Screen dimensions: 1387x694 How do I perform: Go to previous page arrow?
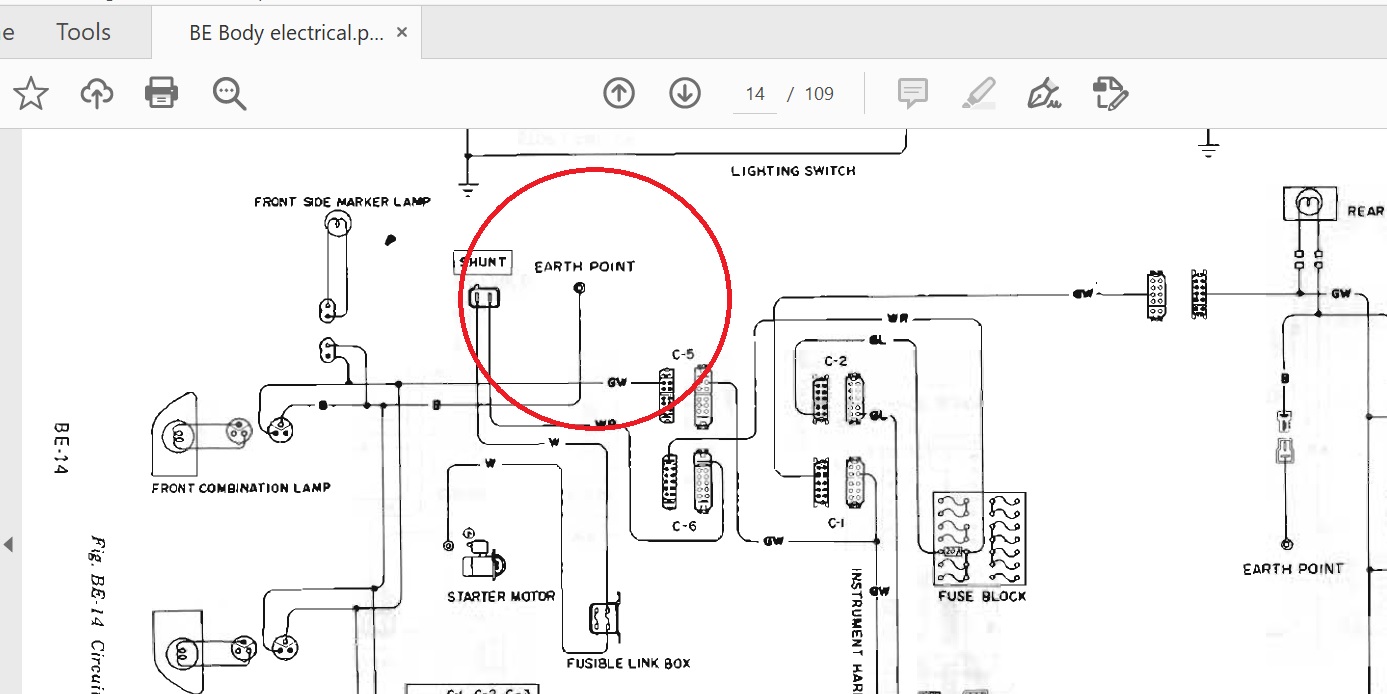click(619, 94)
